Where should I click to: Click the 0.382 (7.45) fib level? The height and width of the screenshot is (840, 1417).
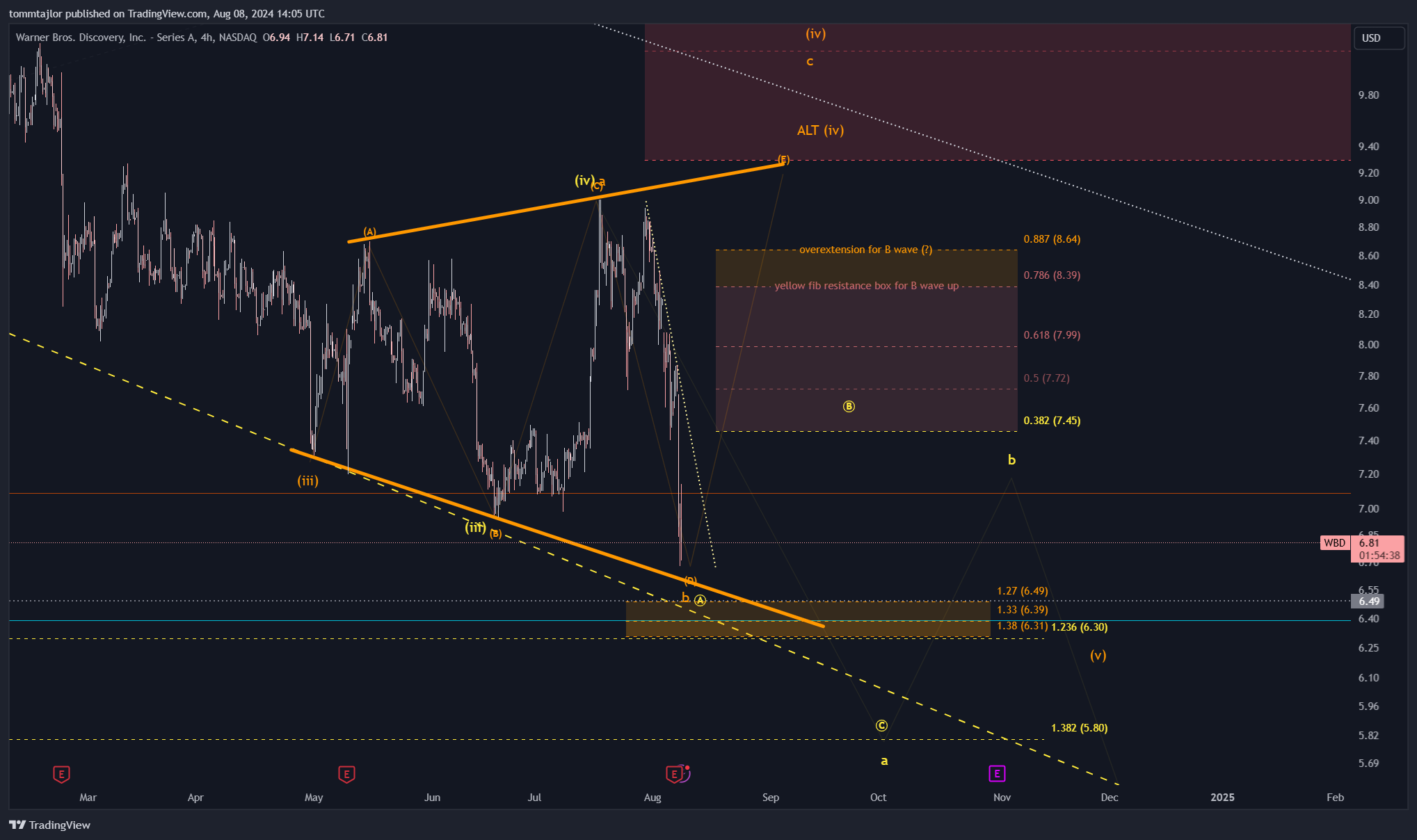point(1052,421)
